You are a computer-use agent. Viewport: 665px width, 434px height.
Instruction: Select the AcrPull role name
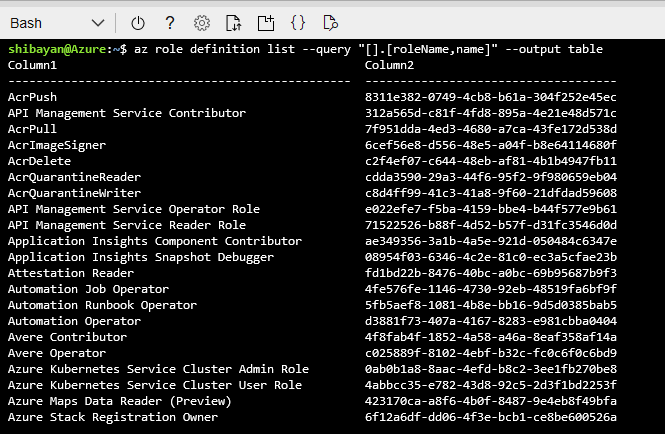pos(32,129)
